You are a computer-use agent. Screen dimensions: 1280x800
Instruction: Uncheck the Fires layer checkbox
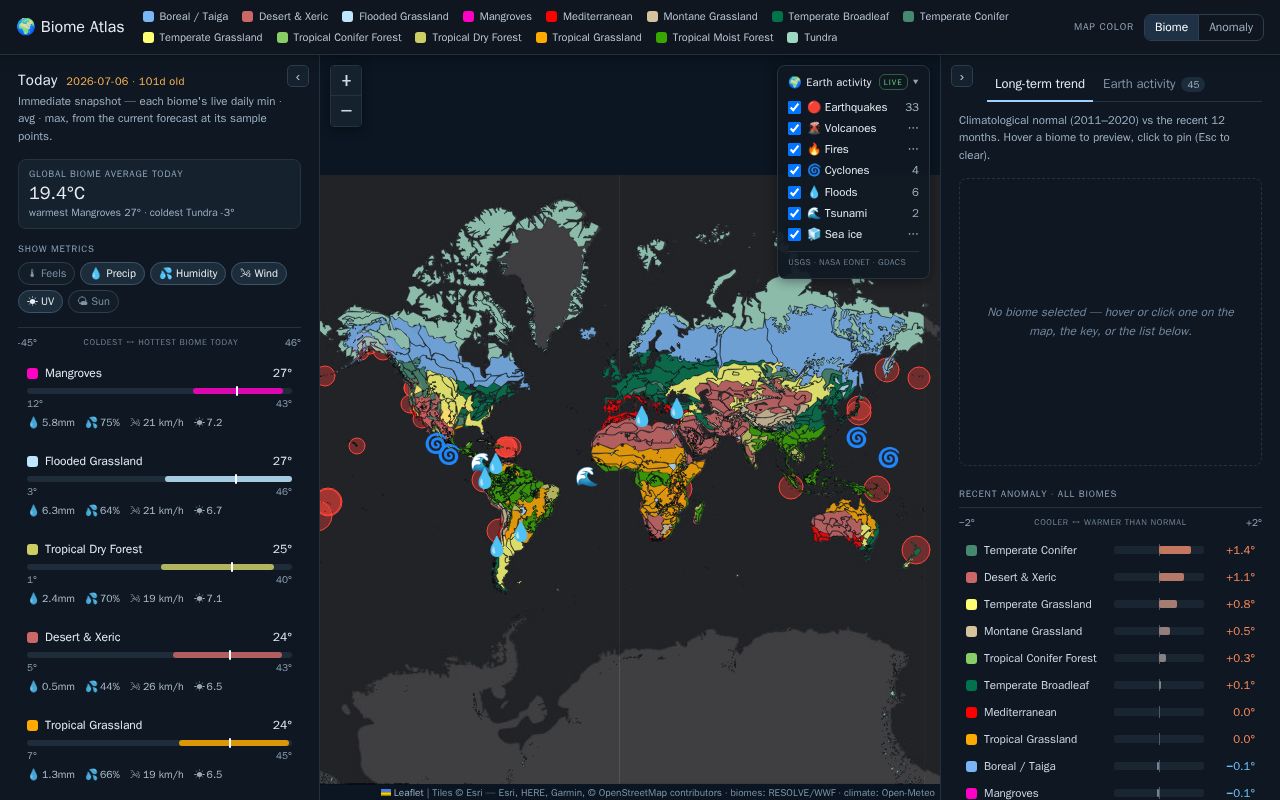click(x=795, y=149)
